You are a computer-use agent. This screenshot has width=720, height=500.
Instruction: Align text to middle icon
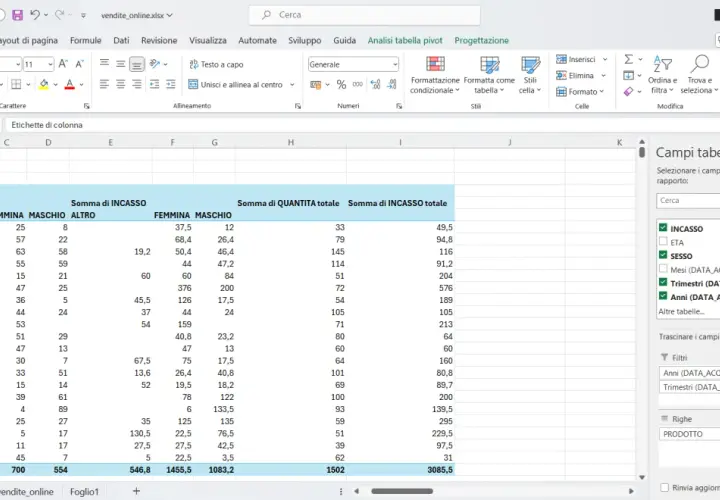coord(120,64)
